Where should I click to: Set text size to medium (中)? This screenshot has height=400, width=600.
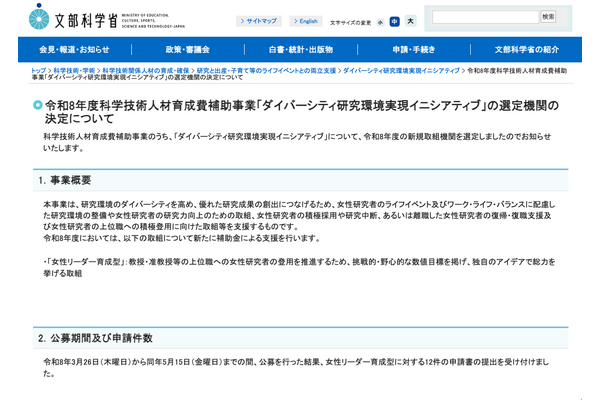coord(395,22)
